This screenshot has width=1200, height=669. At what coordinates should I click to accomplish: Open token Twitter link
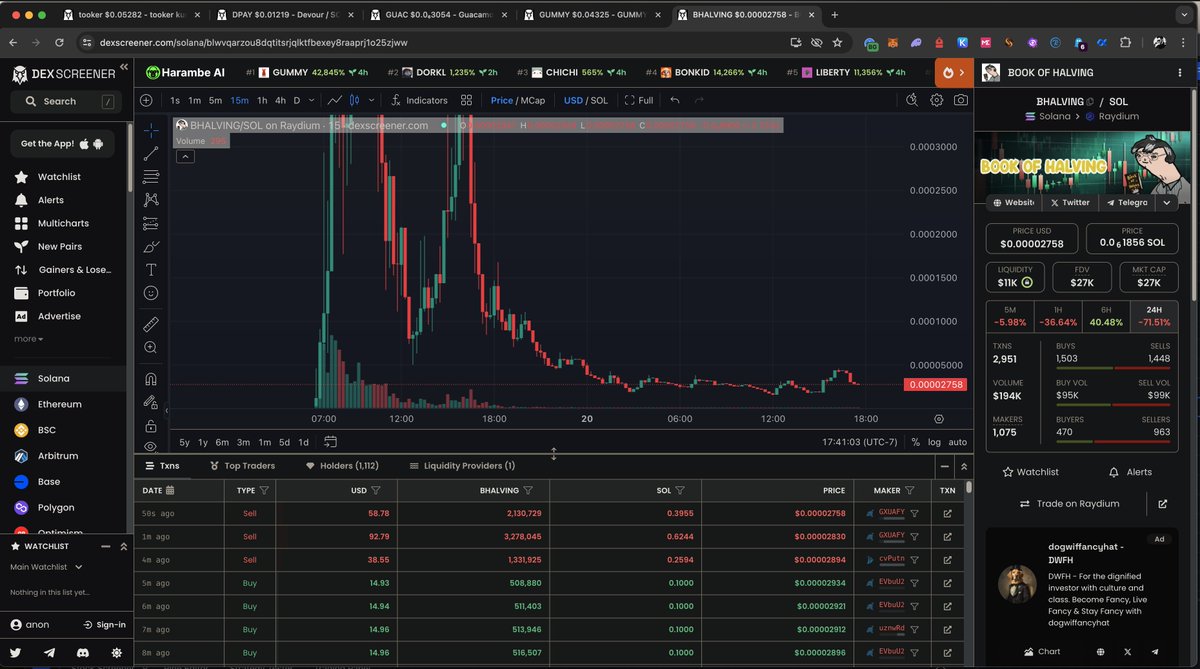[x=1068, y=202]
